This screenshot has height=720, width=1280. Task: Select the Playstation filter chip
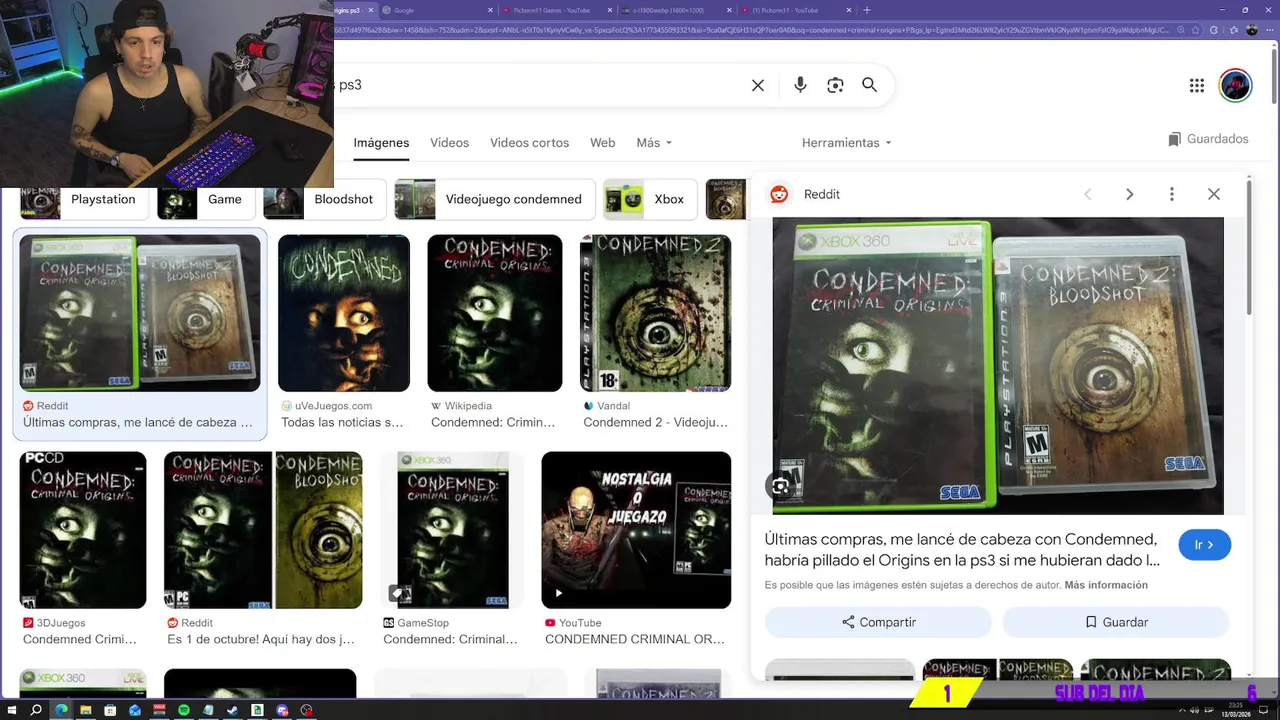click(x=84, y=199)
